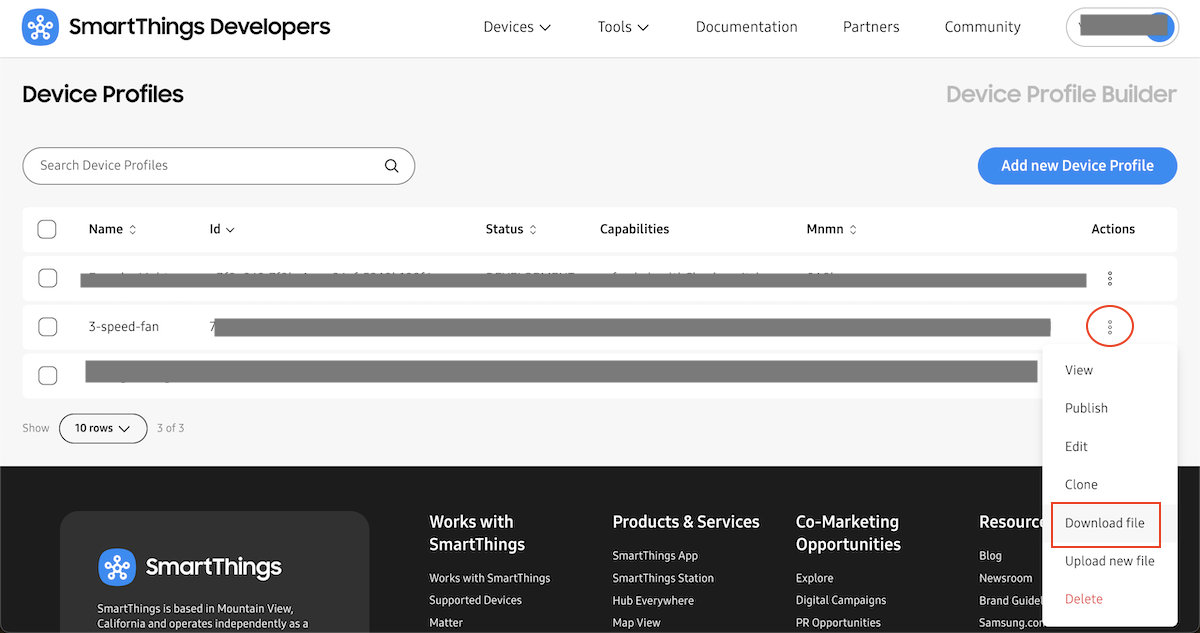Choose Upload new file in actions menu
1200x633 pixels.
pyautogui.click(x=1110, y=561)
